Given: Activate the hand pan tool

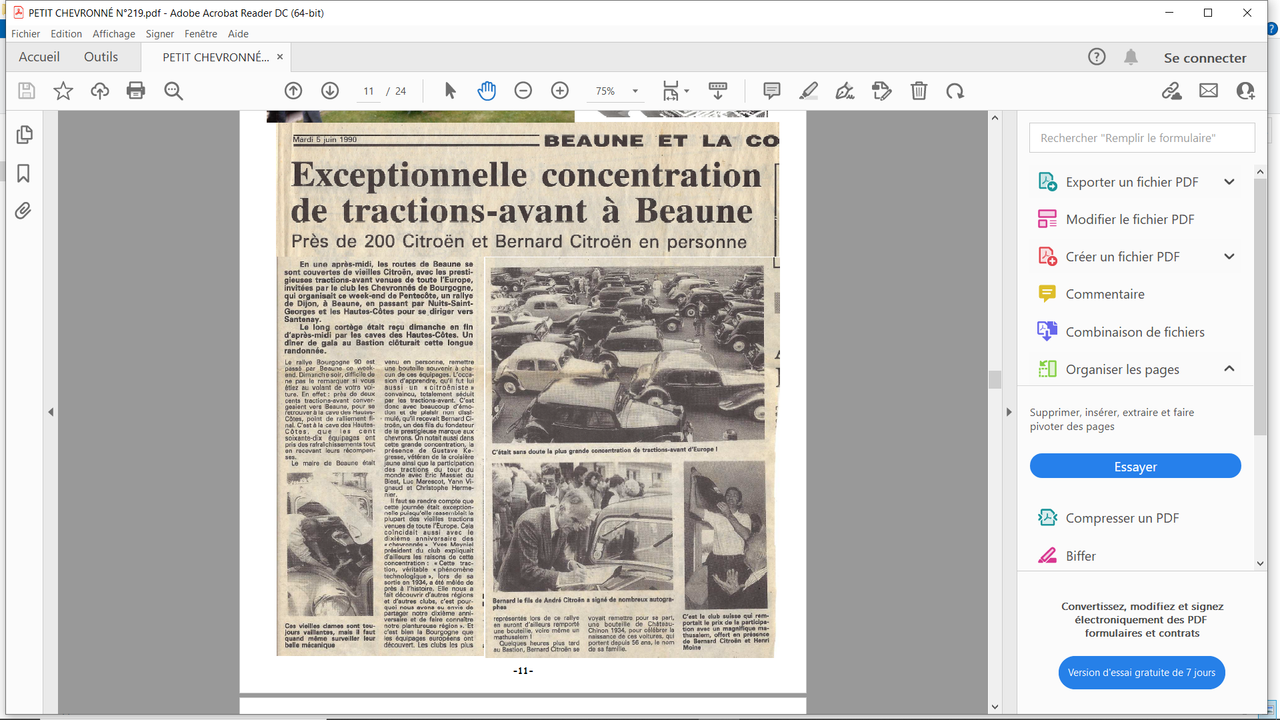Looking at the screenshot, I should tap(486, 91).
